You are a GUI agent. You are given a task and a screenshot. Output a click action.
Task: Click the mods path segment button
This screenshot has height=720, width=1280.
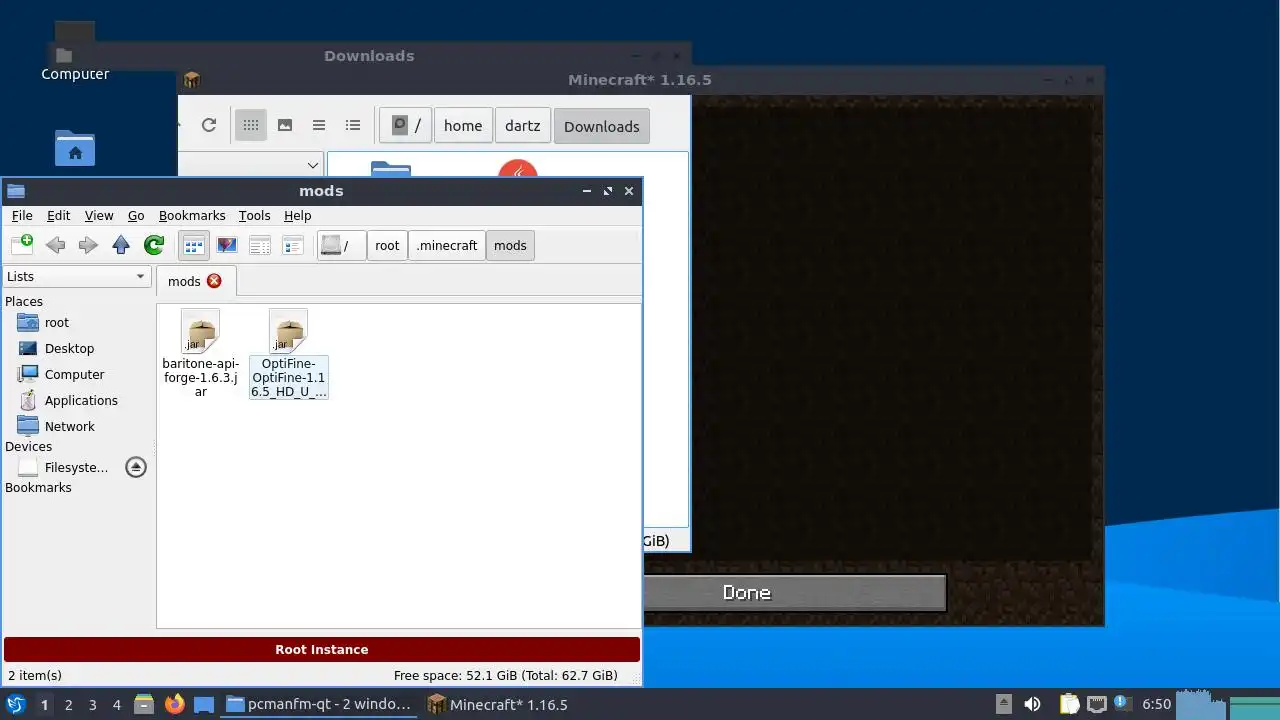pyautogui.click(x=510, y=245)
